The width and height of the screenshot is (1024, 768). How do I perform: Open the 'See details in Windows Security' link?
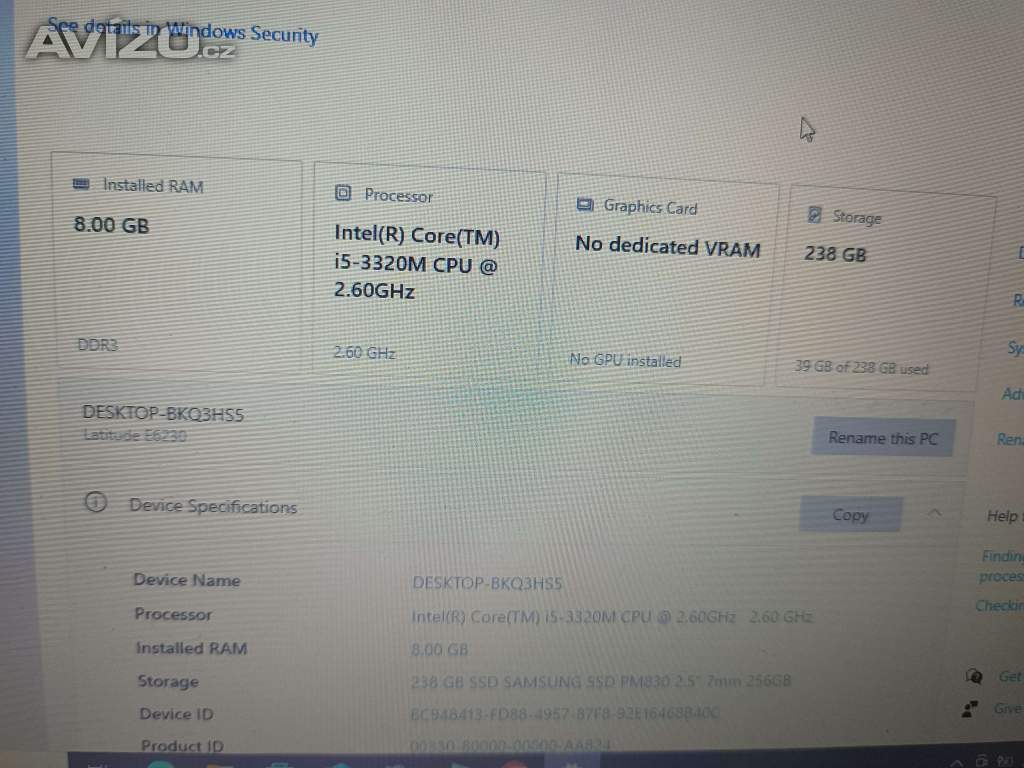[183, 31]
